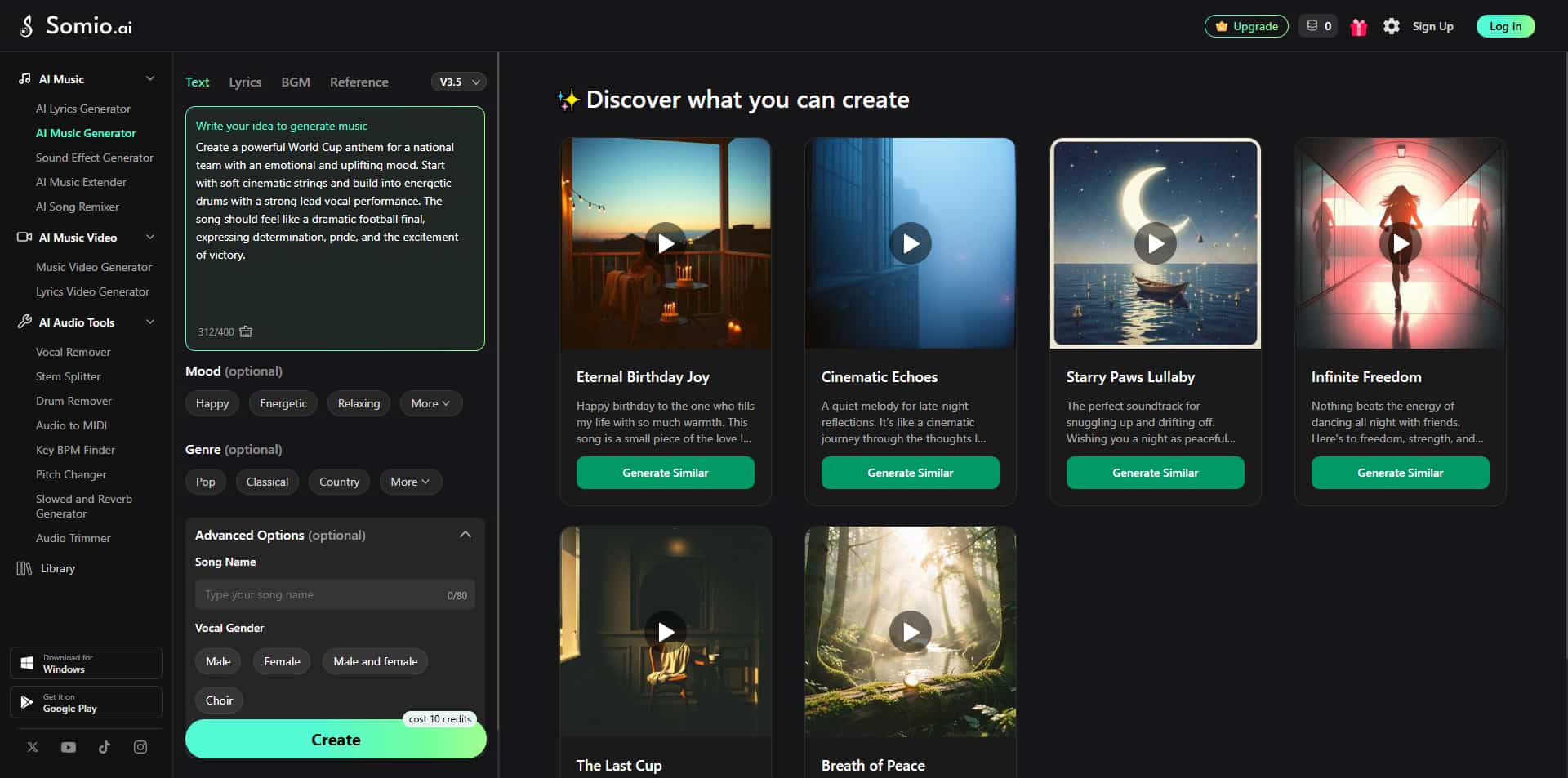The image size is (1568, 778).
Task: Expand the More moods dropdown
Action: 431,403
